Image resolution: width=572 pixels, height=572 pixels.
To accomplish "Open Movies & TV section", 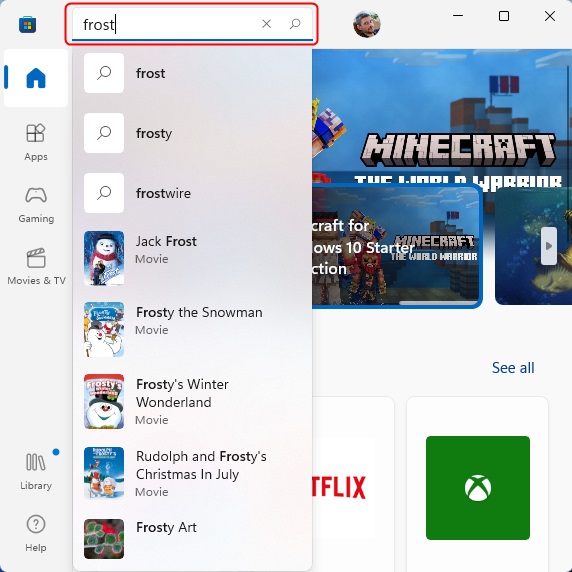I will (x=36, y=267).
